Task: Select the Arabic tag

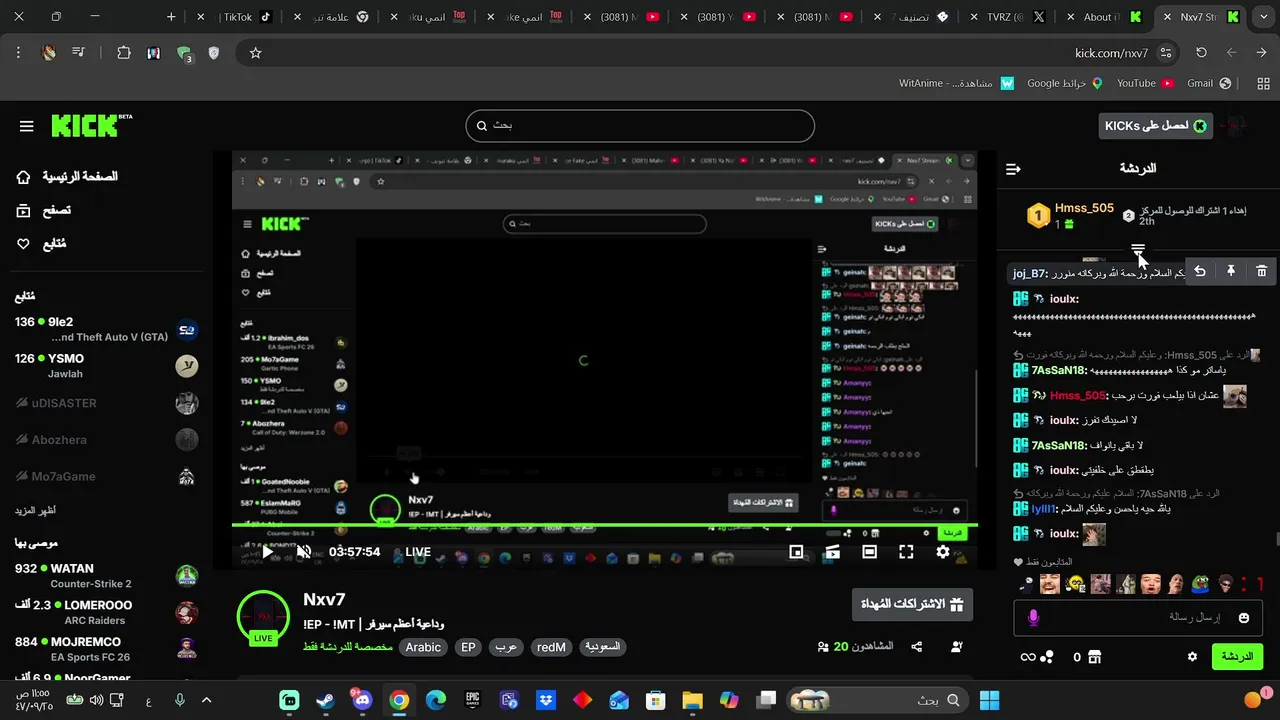Action: click(x=423, y=647)
